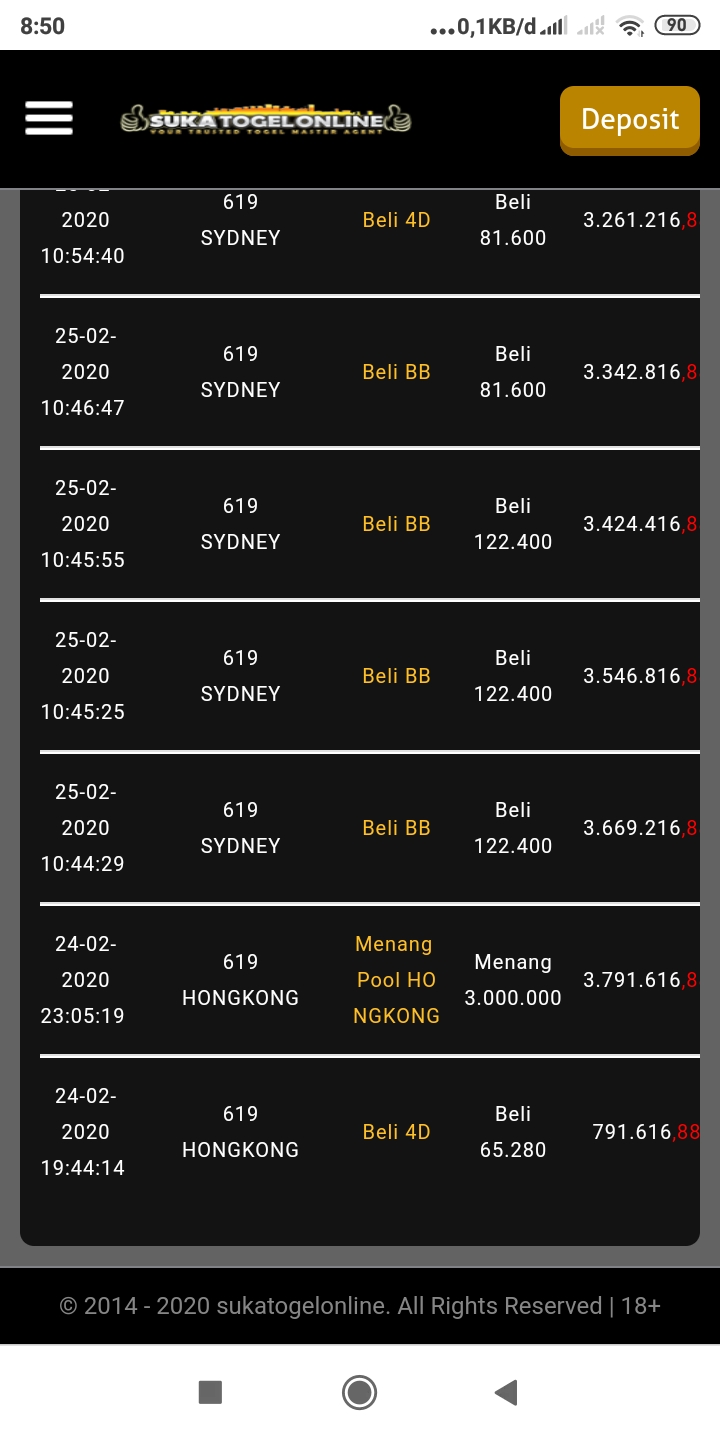The image size is (720, 1440).
Task: Tap Beli 4D in the 10:54:40 row
Action: tap(396, 220)
